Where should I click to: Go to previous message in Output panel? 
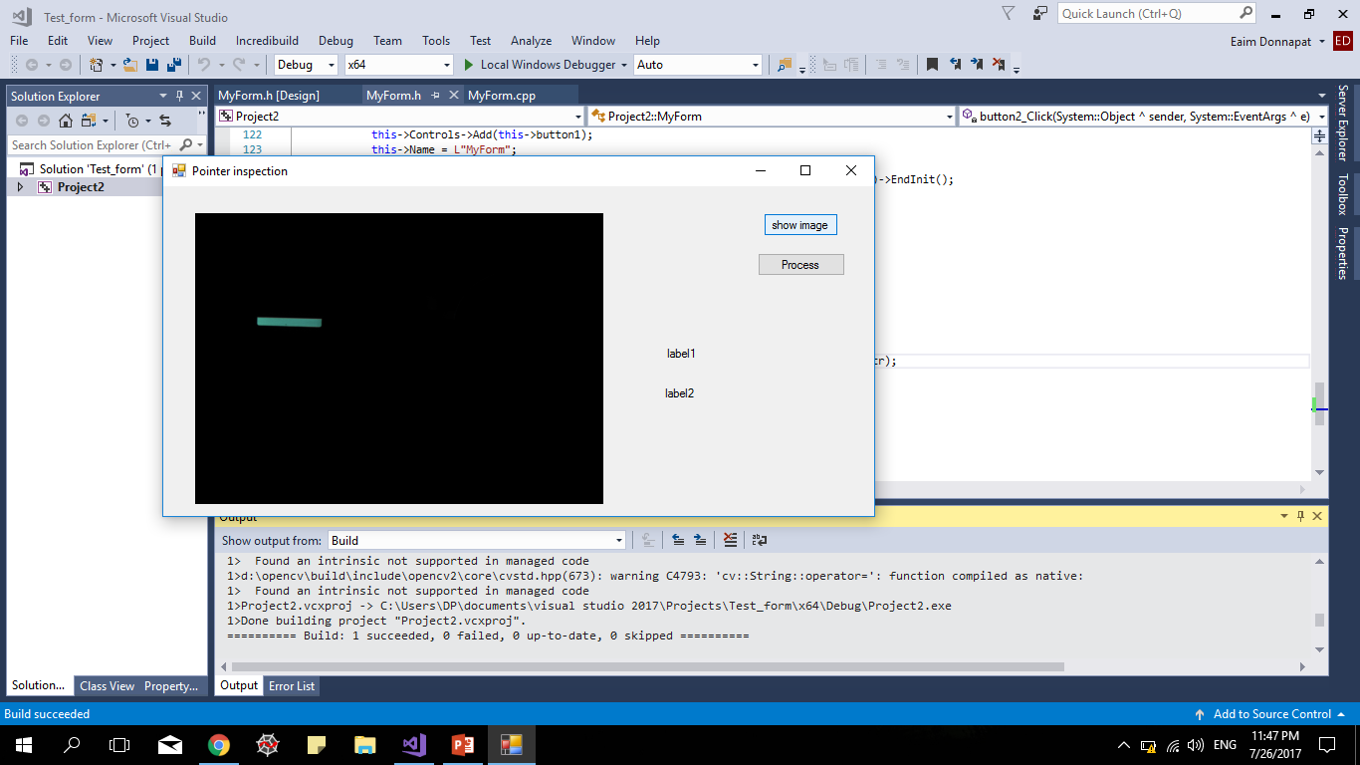678,540
